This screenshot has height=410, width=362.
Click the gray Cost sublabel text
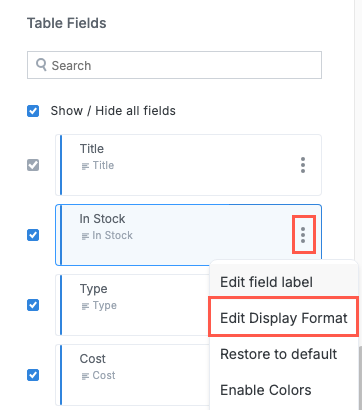click(x=104, y=375)
